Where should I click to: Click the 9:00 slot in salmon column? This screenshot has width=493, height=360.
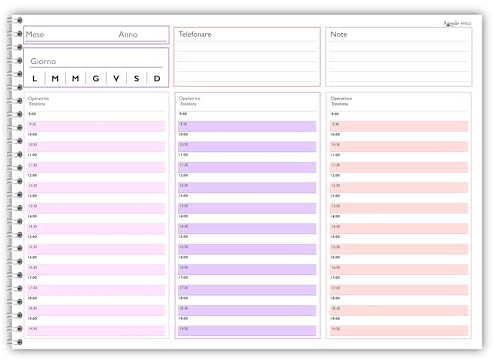tap(399, 116)
